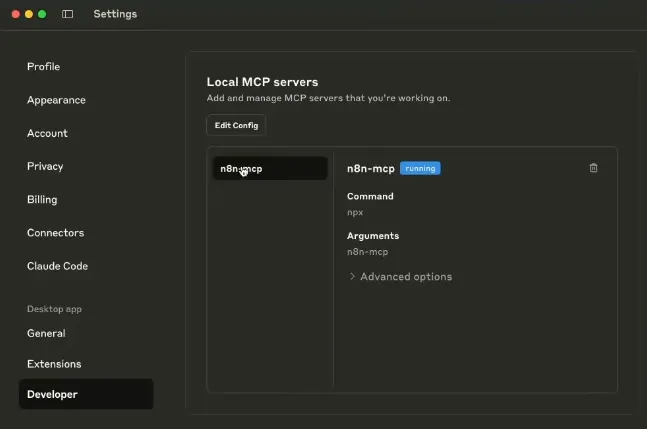Open the Privacy settings page
Image resolution: width=647 pixels, height=429 pixels.
click(45, 166)
